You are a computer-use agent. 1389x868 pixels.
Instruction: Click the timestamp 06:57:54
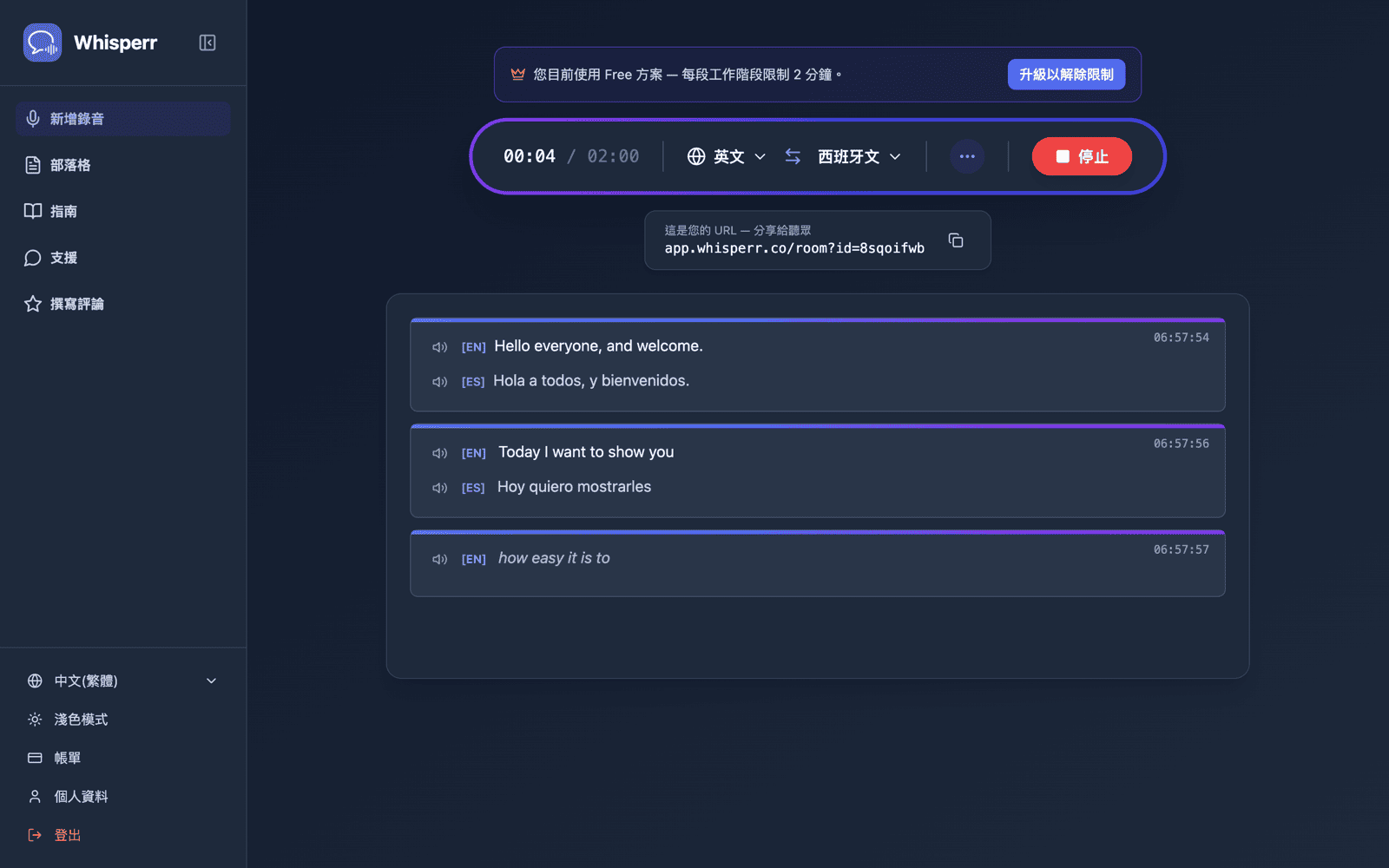click(1181, 338)
